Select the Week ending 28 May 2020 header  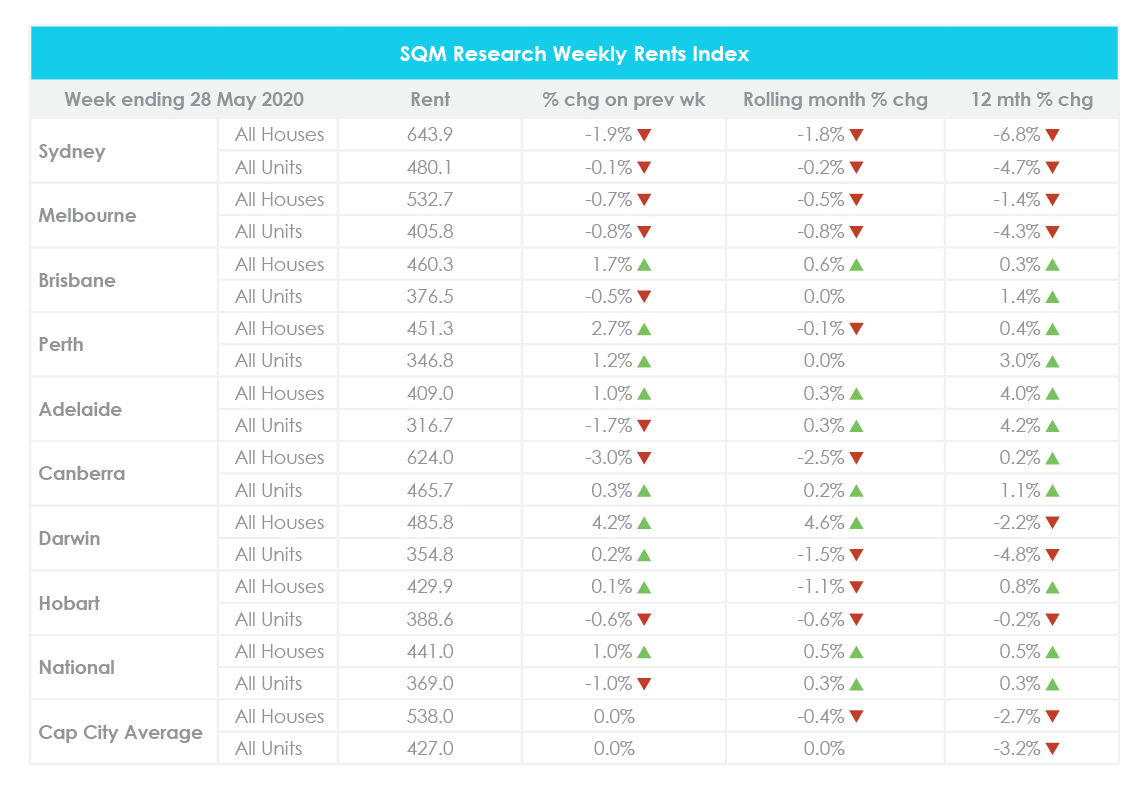click(x=184, y=100)
